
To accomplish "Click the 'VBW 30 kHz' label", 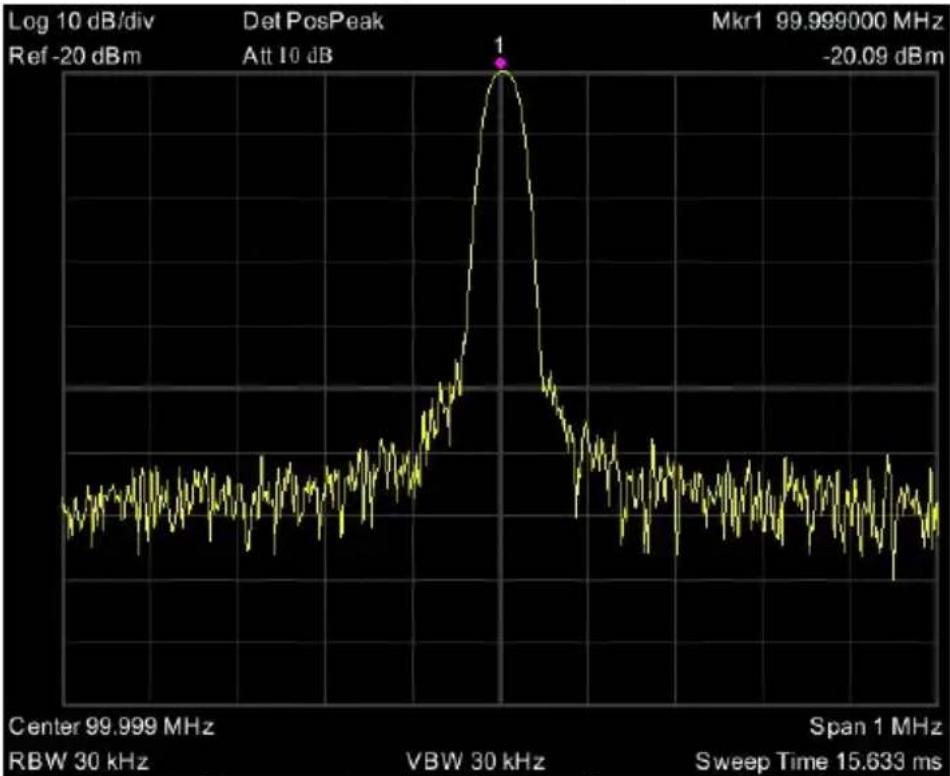I will click(476, 761).
